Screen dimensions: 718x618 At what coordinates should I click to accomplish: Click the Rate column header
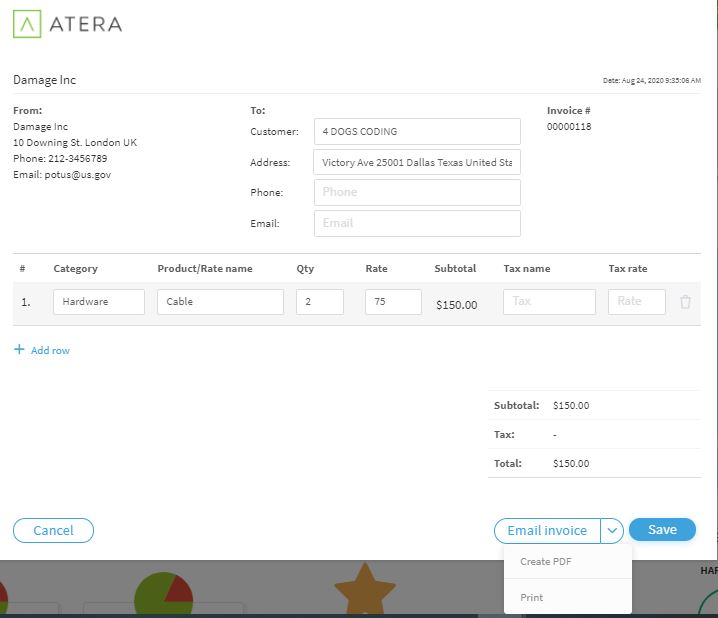[376, 269]
